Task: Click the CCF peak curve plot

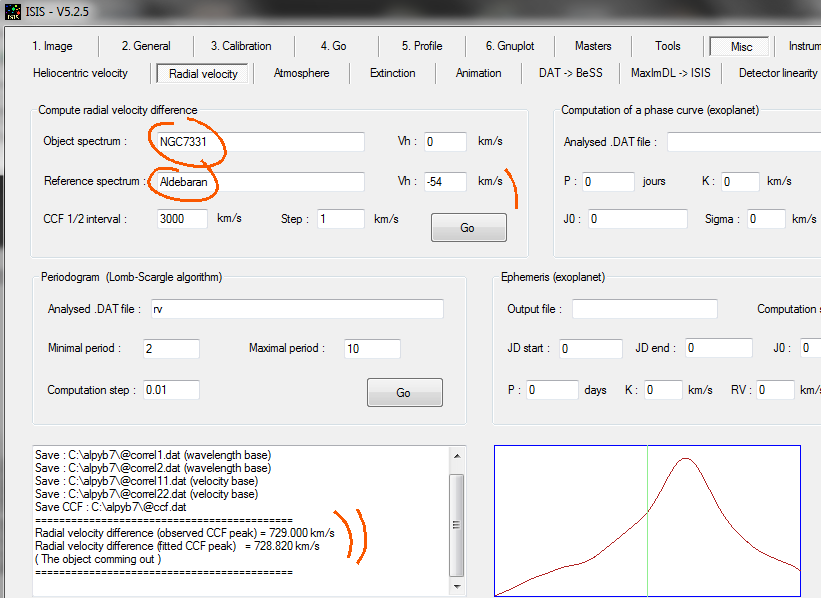Action: (647, 520)
